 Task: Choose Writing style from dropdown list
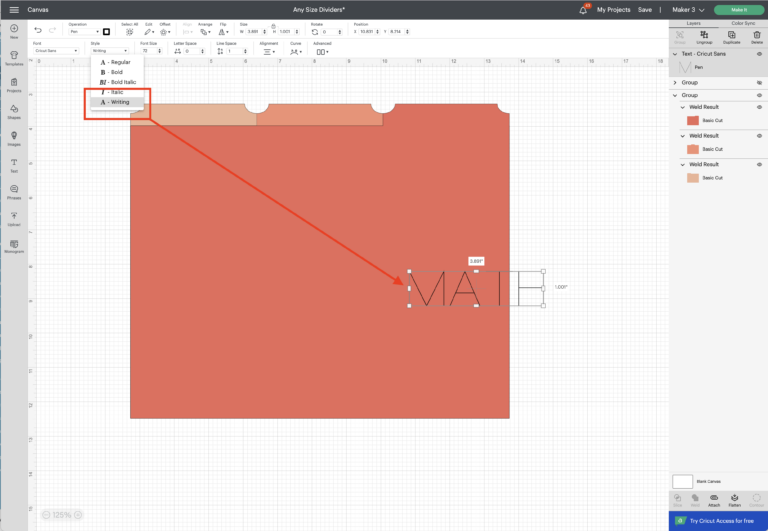pos(117,102)
